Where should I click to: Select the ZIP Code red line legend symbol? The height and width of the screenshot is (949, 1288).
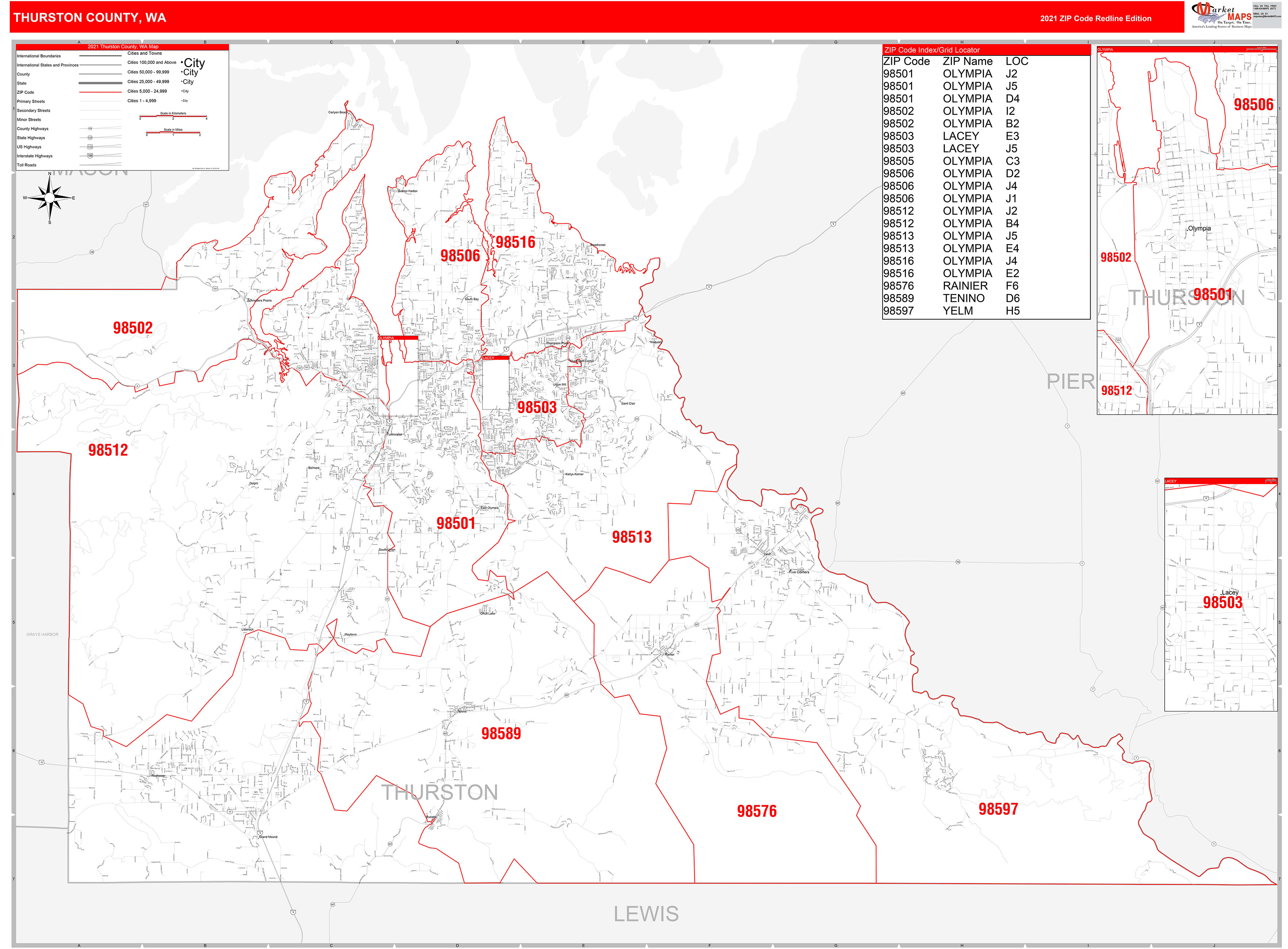[100, 92]
